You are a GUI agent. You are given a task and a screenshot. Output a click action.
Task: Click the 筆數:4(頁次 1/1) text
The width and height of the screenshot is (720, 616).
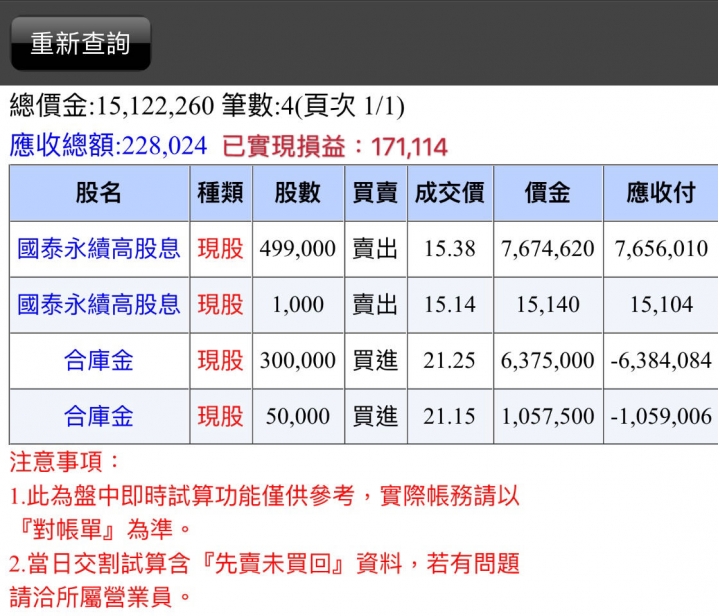(313, 106)
